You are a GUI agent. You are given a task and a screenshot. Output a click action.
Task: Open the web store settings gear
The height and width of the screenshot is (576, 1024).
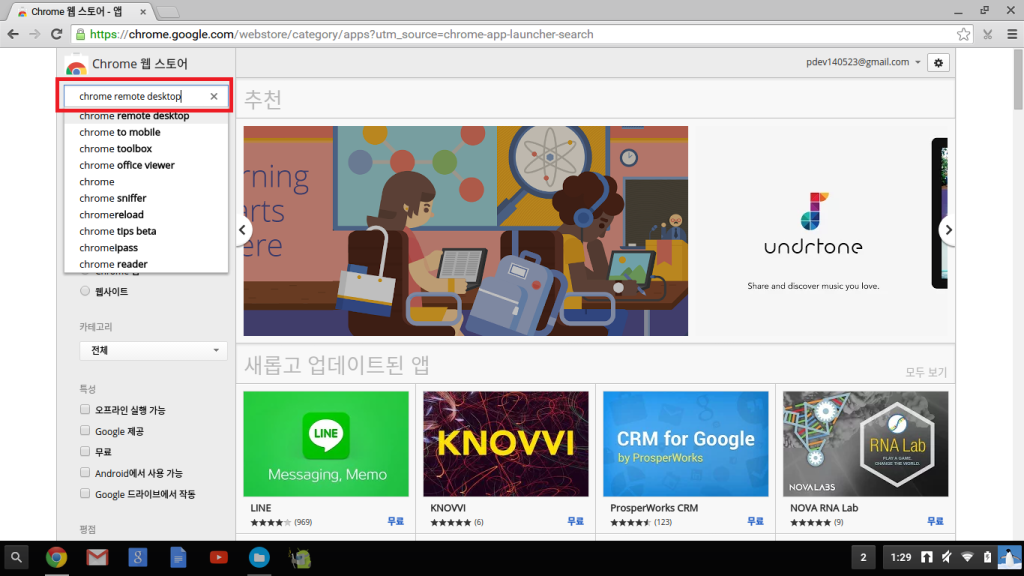(x=938, y=63)
